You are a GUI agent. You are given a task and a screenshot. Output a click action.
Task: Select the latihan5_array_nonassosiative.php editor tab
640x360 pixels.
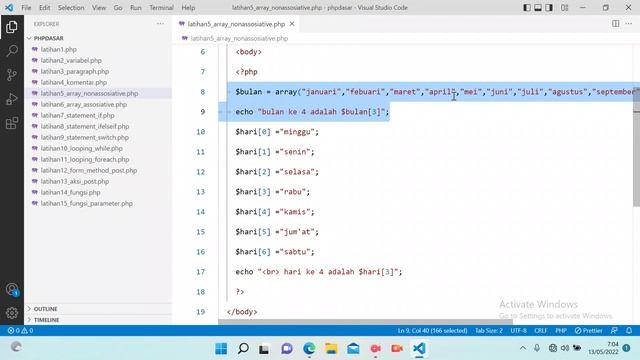point(237,24)
